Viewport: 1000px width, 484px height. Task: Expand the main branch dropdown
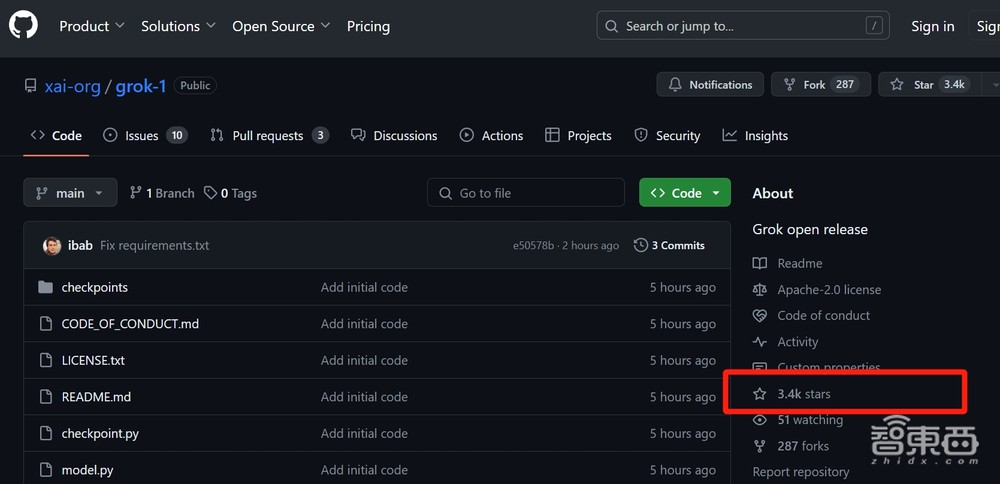click(x=70, y=193)
